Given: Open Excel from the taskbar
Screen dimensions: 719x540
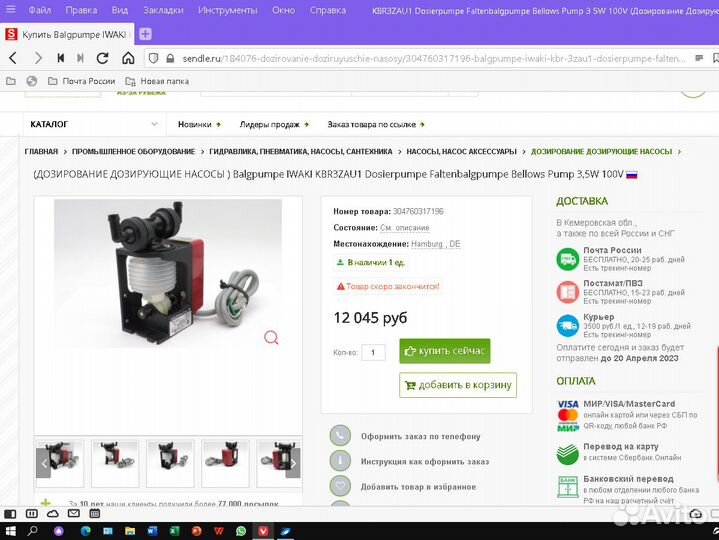Looking at the screenshot, I should coord(174,531).
